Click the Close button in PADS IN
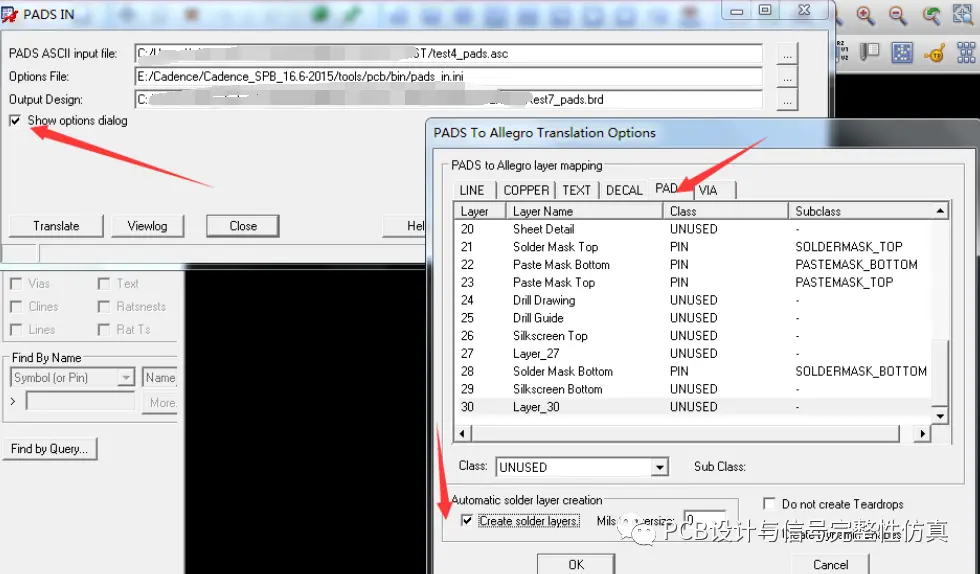Viewport: 980px width, 574px height. tap(242, 226)
